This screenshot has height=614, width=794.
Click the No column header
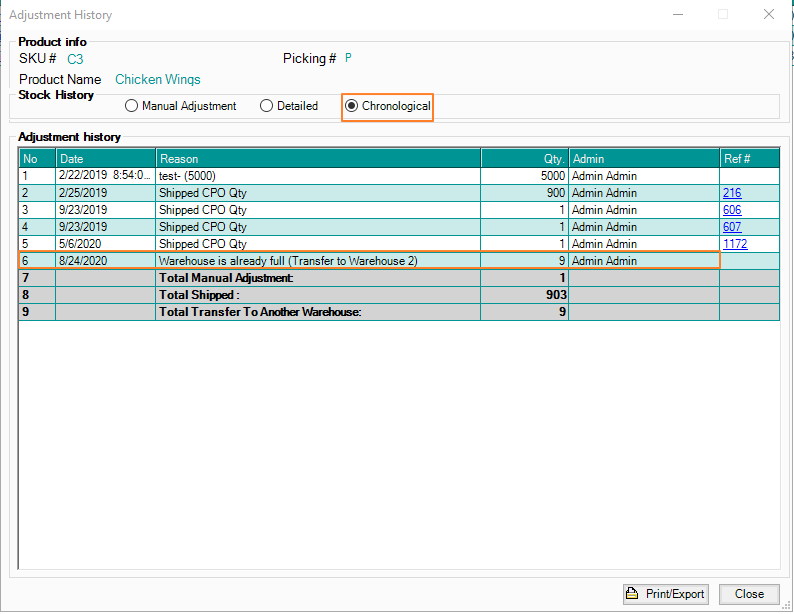pos(37,159)
